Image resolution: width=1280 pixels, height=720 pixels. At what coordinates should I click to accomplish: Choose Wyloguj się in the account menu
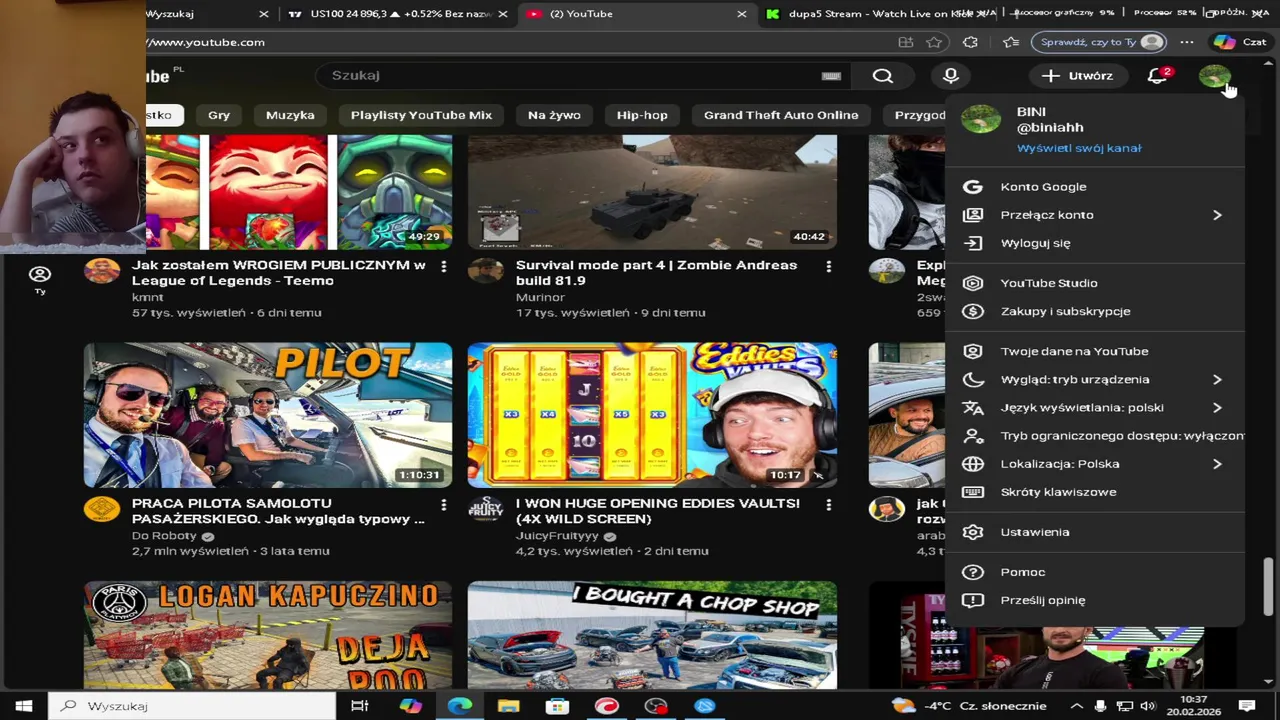pos(1095,243)
